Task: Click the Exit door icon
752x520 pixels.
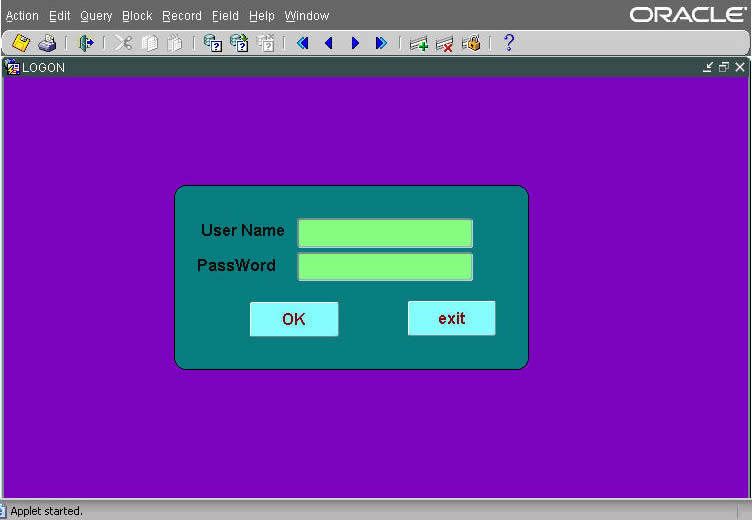Action: [x=86, y=43]
